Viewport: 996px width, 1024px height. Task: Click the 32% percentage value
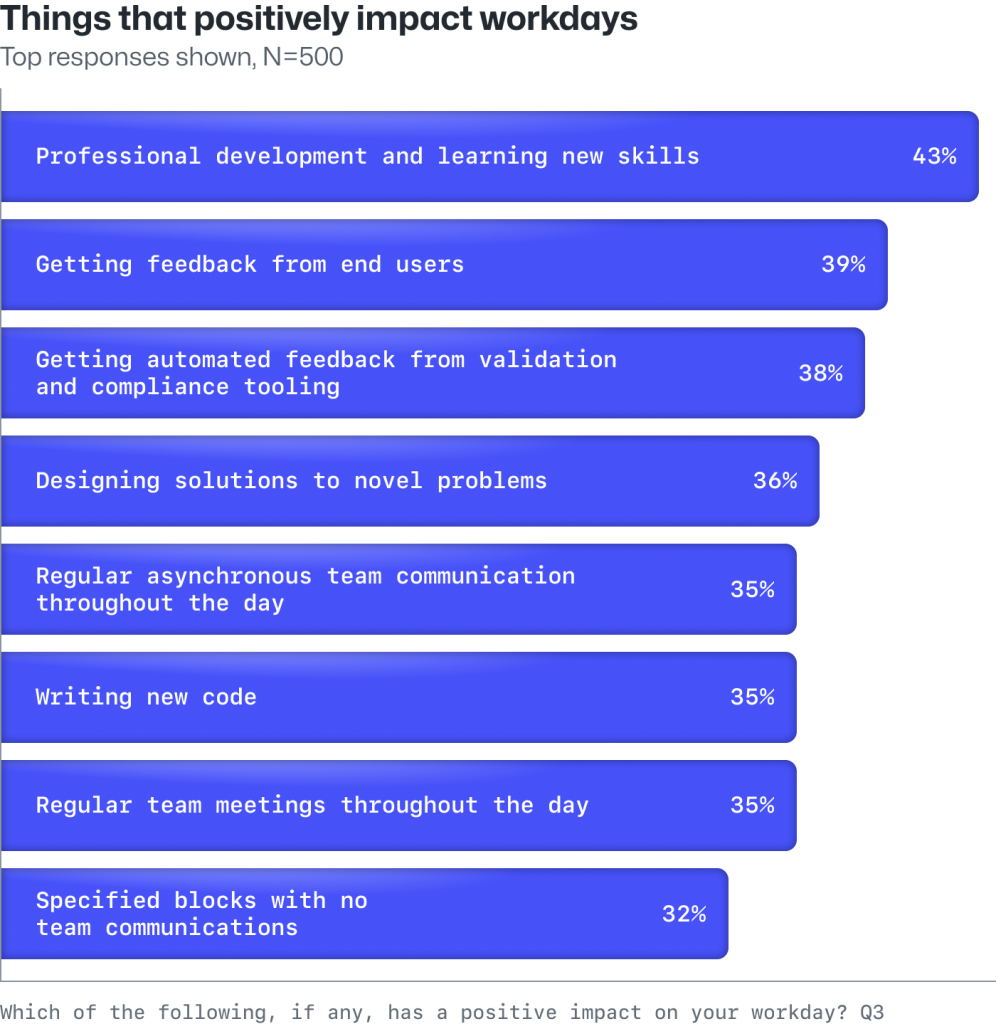click(684, 913)
